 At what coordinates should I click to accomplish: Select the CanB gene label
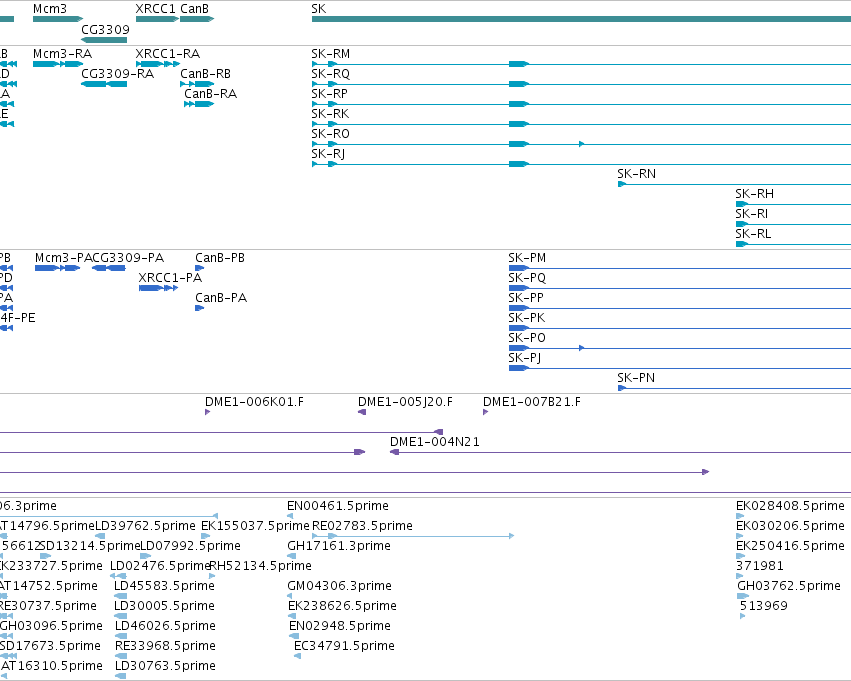tap(194, 9)
